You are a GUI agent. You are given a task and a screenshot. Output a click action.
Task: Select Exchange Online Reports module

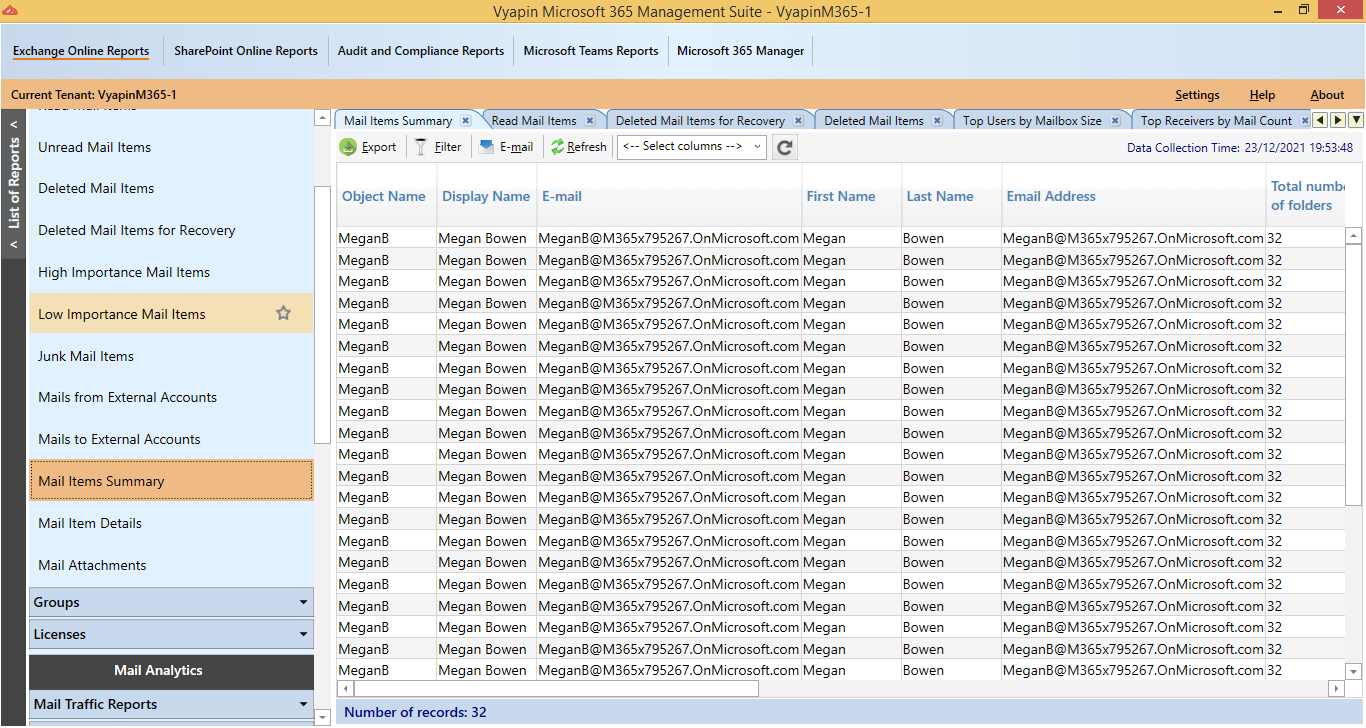81,51
